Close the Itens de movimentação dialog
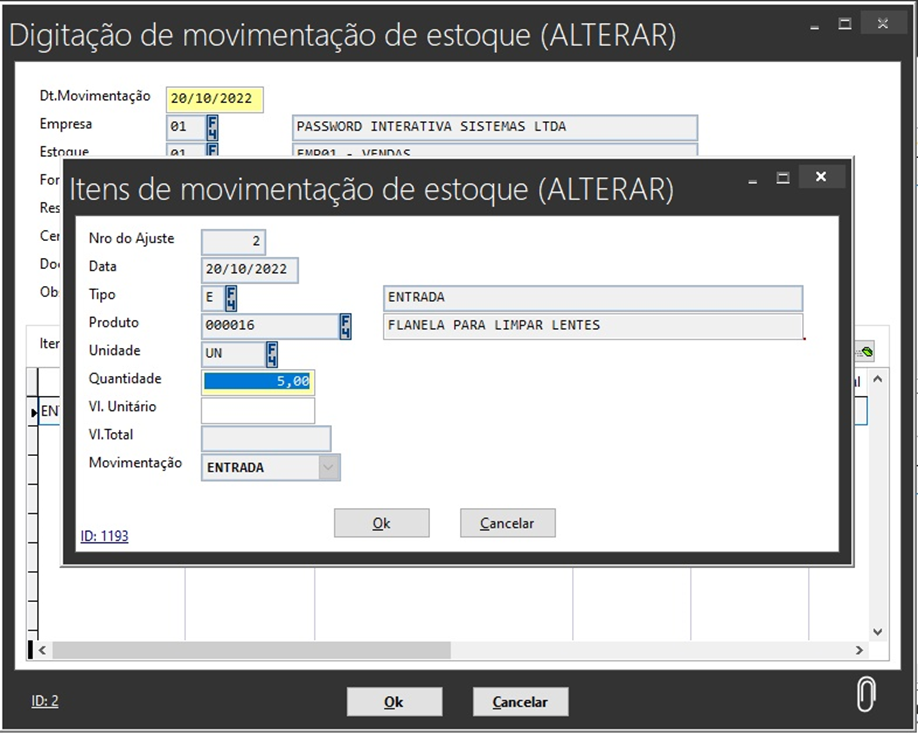This screenshot has height=735, width=918. tap(821, 177)
